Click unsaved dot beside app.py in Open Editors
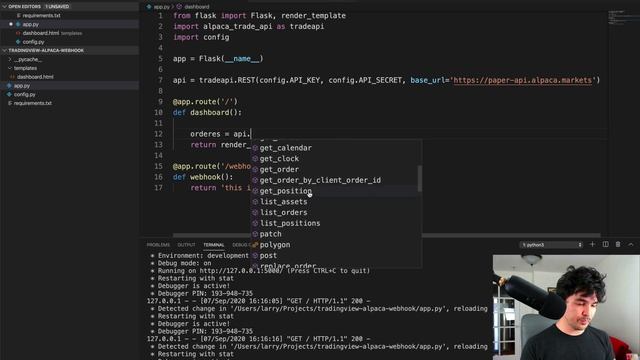This screenshot has width=640, height=360. [x=11, y=24]
